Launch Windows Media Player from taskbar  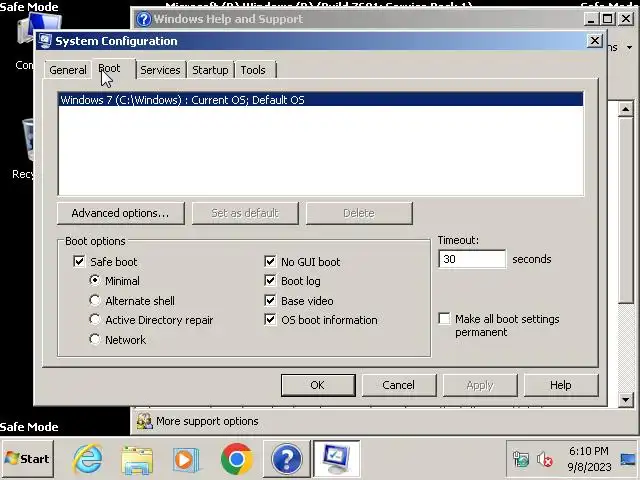pyautogui.click(x=186, y=460)
